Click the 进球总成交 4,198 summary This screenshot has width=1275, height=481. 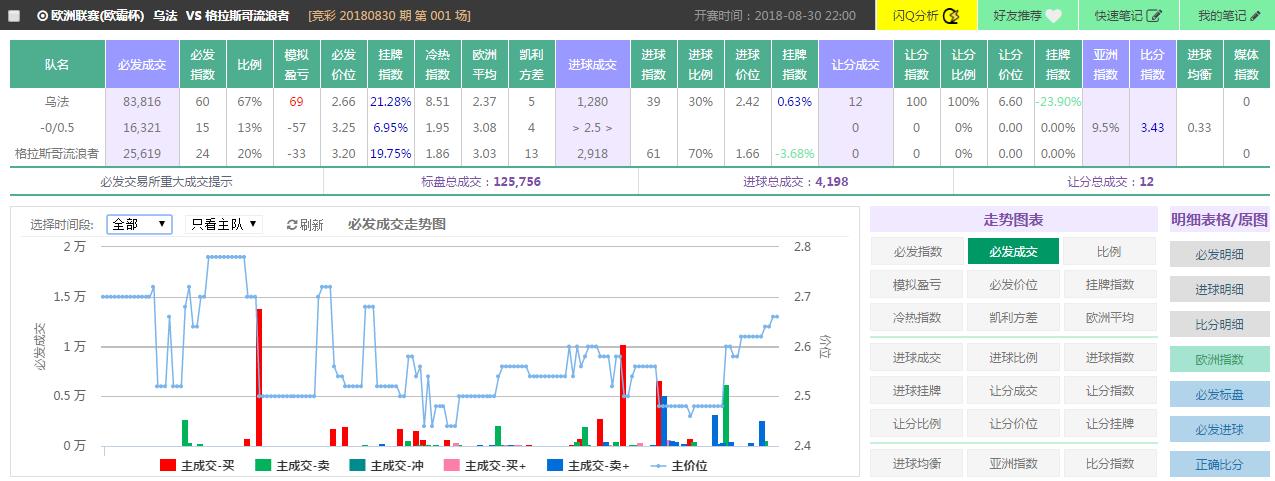click(795, 181)
